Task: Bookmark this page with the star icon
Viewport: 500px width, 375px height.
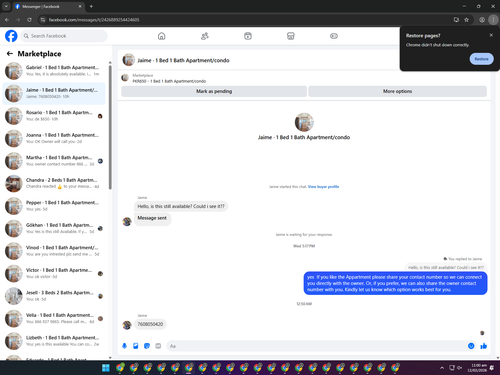Action: pos(467,20)
